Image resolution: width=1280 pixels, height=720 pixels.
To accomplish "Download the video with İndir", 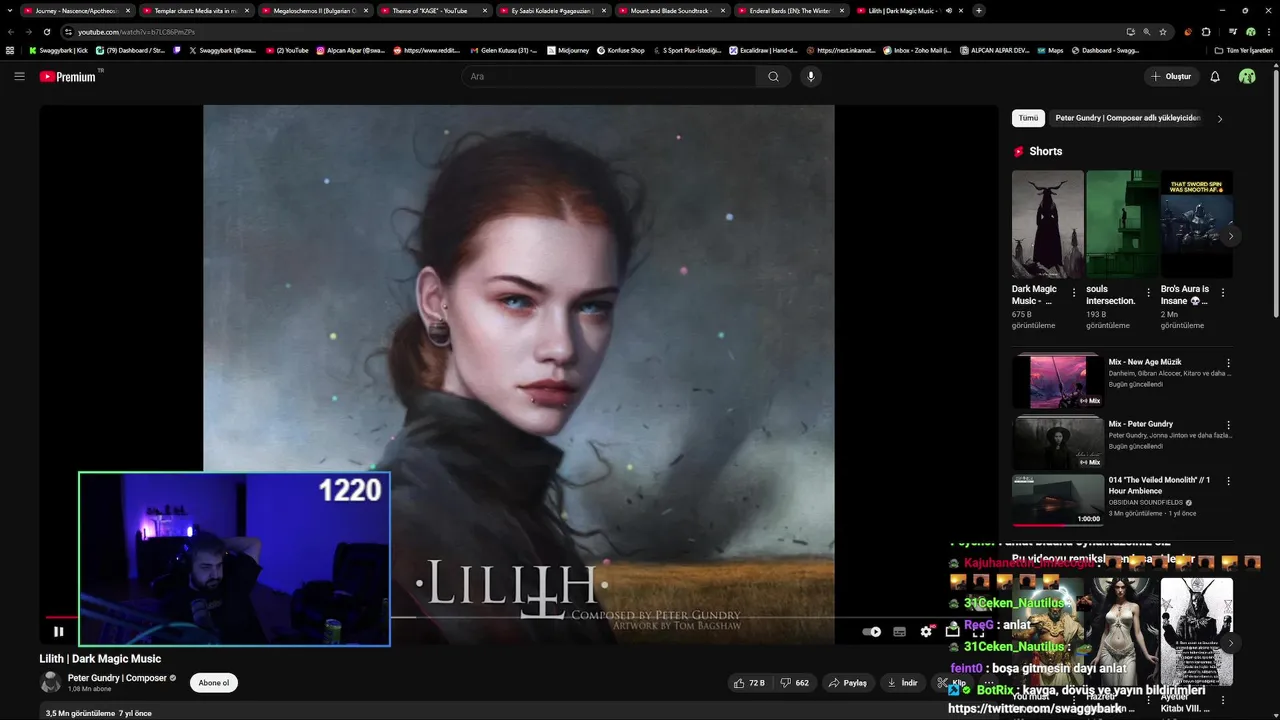I will (x=902, y=683).
